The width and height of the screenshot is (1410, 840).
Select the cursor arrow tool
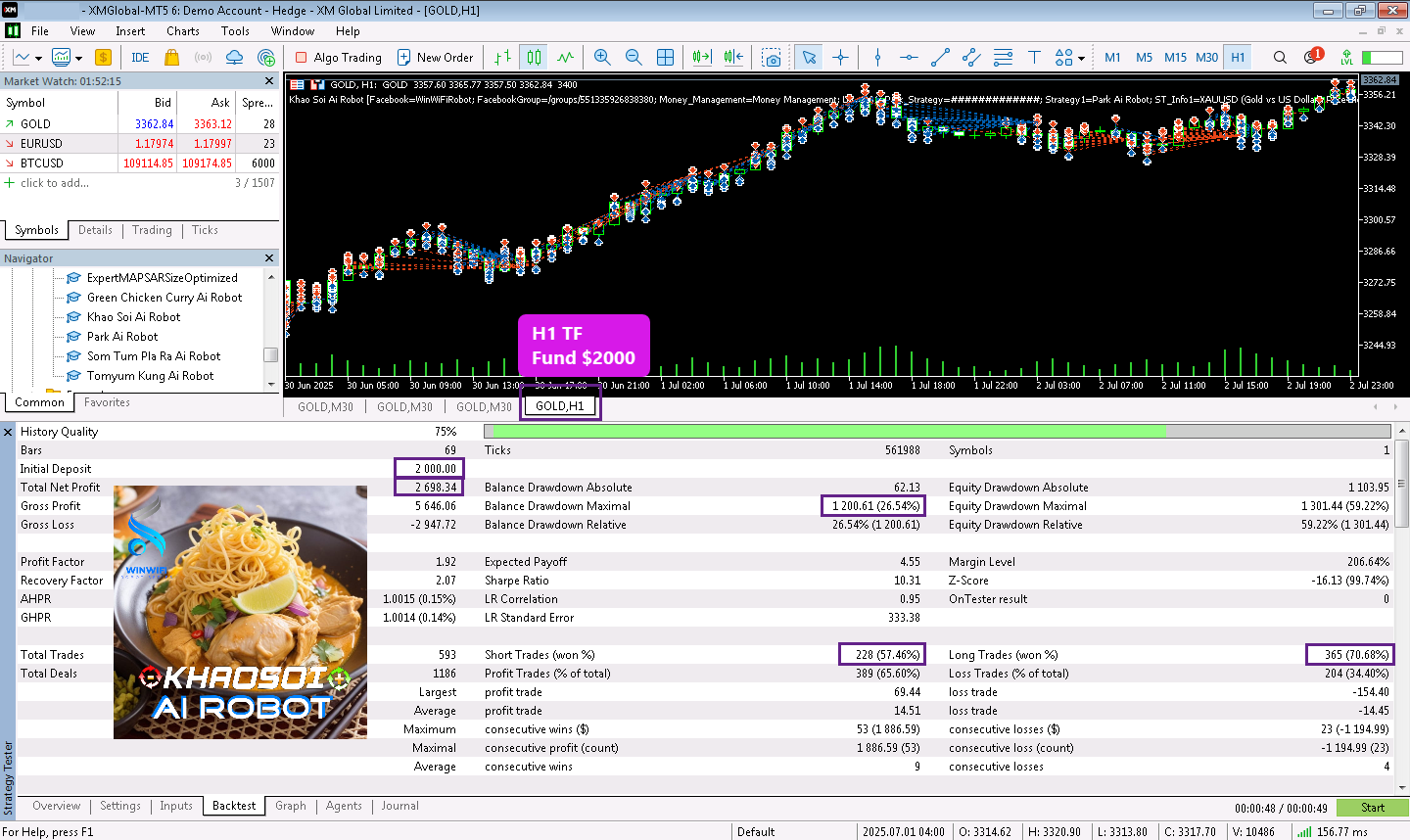(809, 58)
